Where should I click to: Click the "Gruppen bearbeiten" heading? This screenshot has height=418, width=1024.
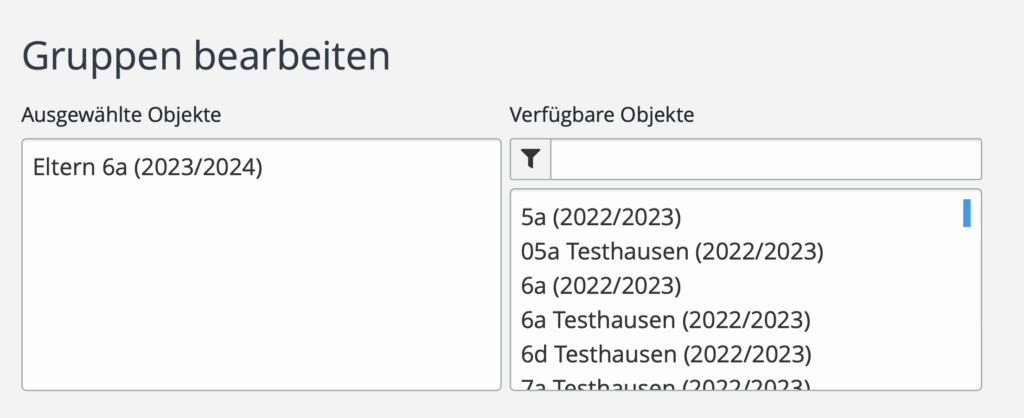tap(205, 56)
